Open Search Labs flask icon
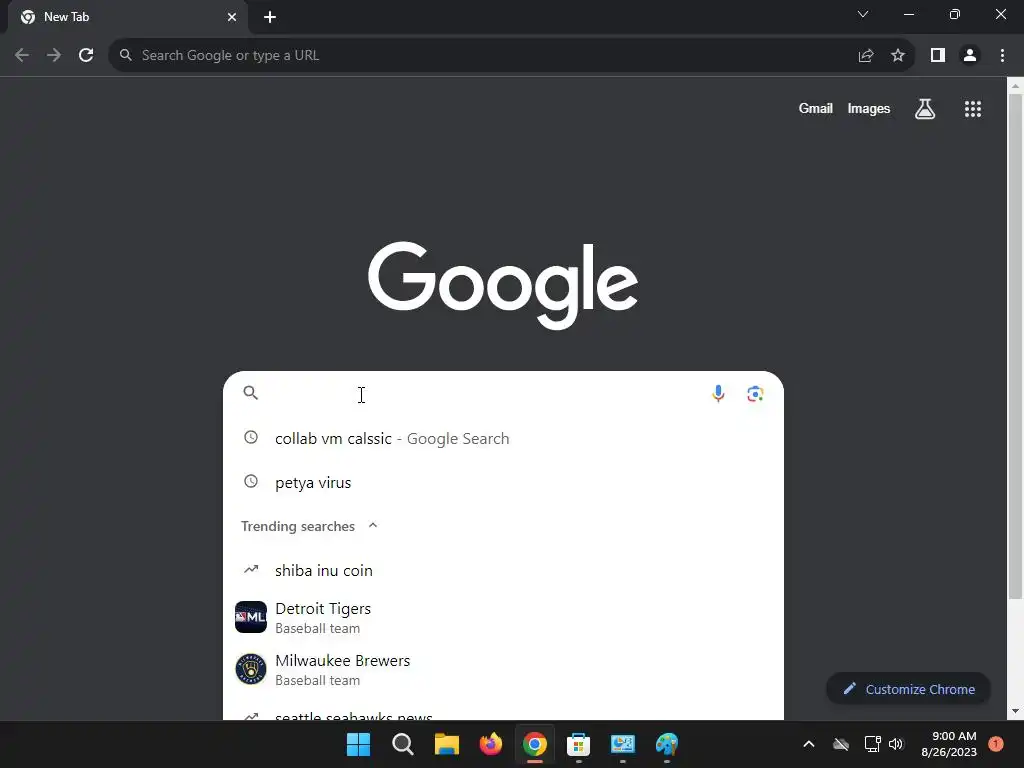1024x768 pixels. pyautogui.click(x=925, y=109)
